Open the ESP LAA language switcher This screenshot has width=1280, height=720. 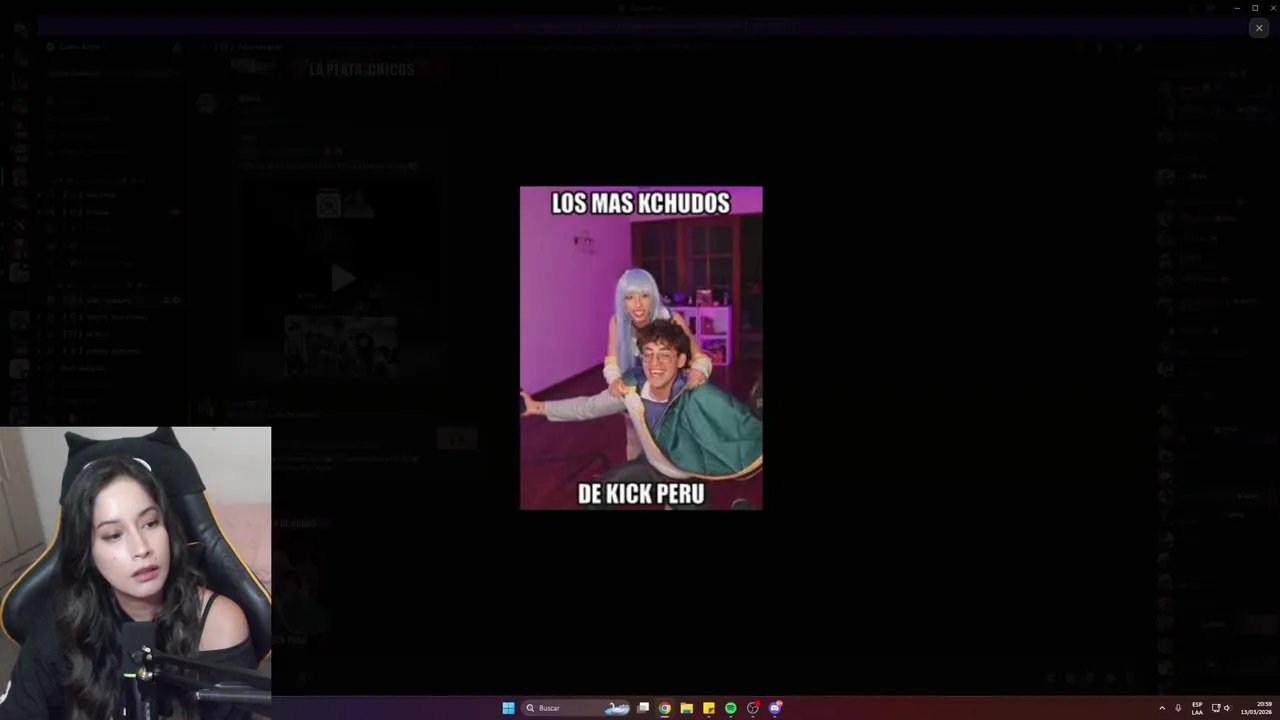tap(1197, 708)
